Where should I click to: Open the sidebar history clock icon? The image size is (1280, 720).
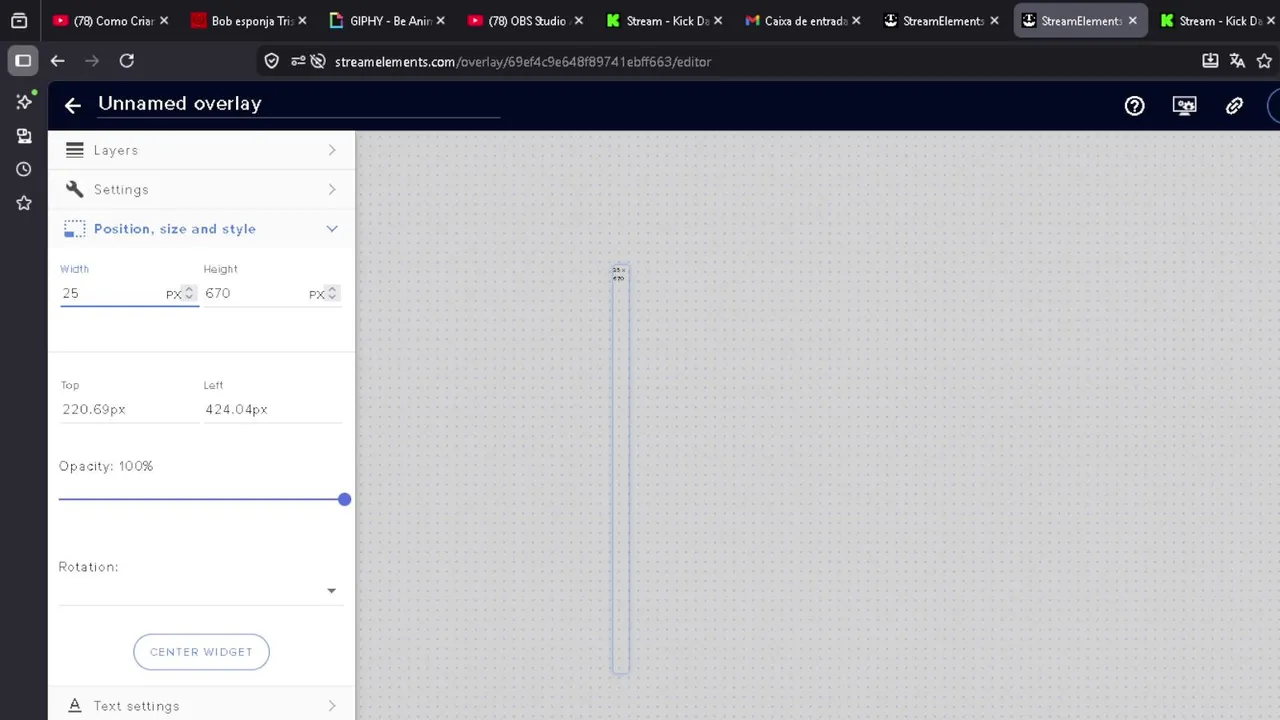point(24,169)
